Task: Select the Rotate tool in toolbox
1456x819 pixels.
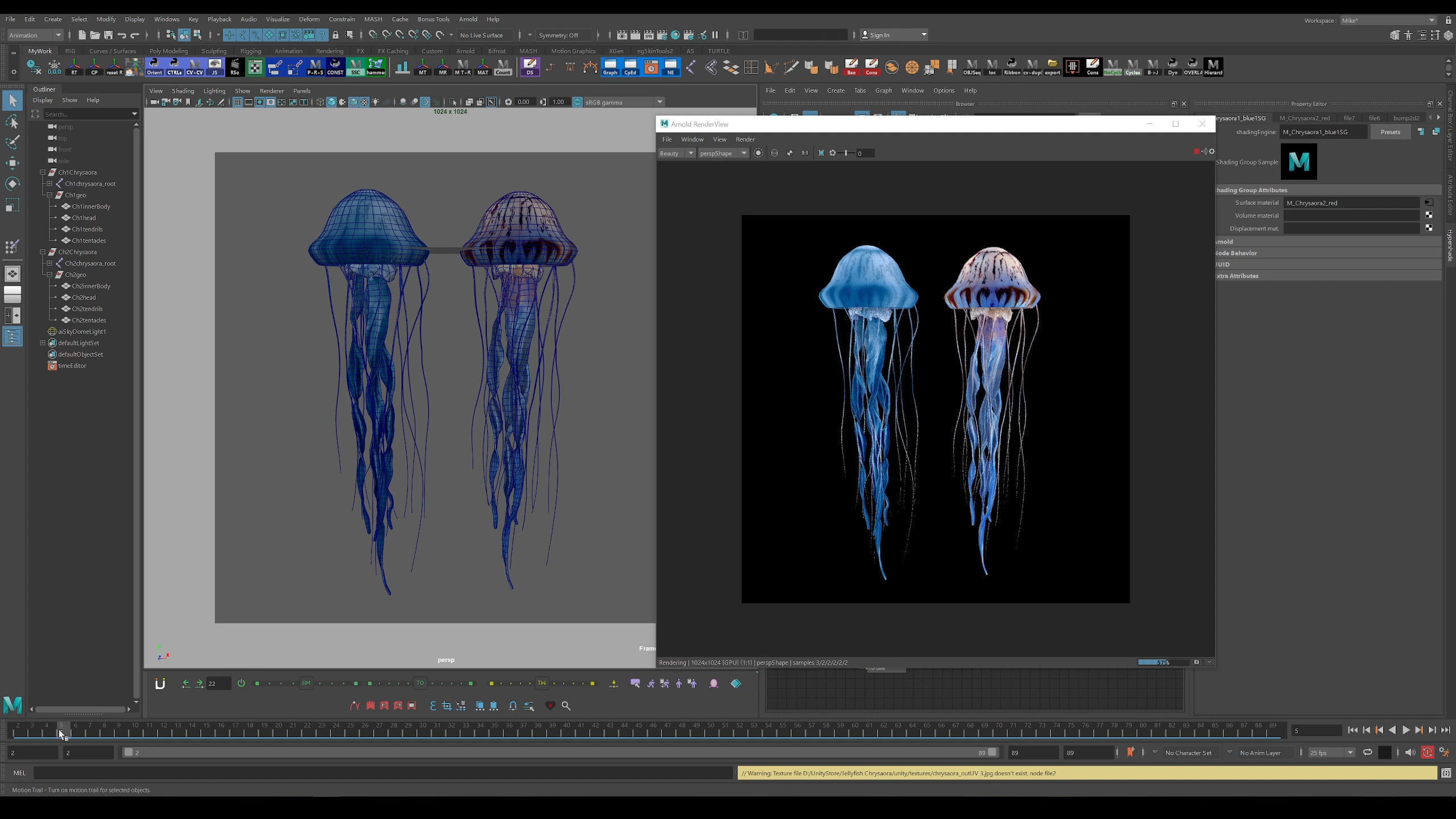Action: click(13, 184)
